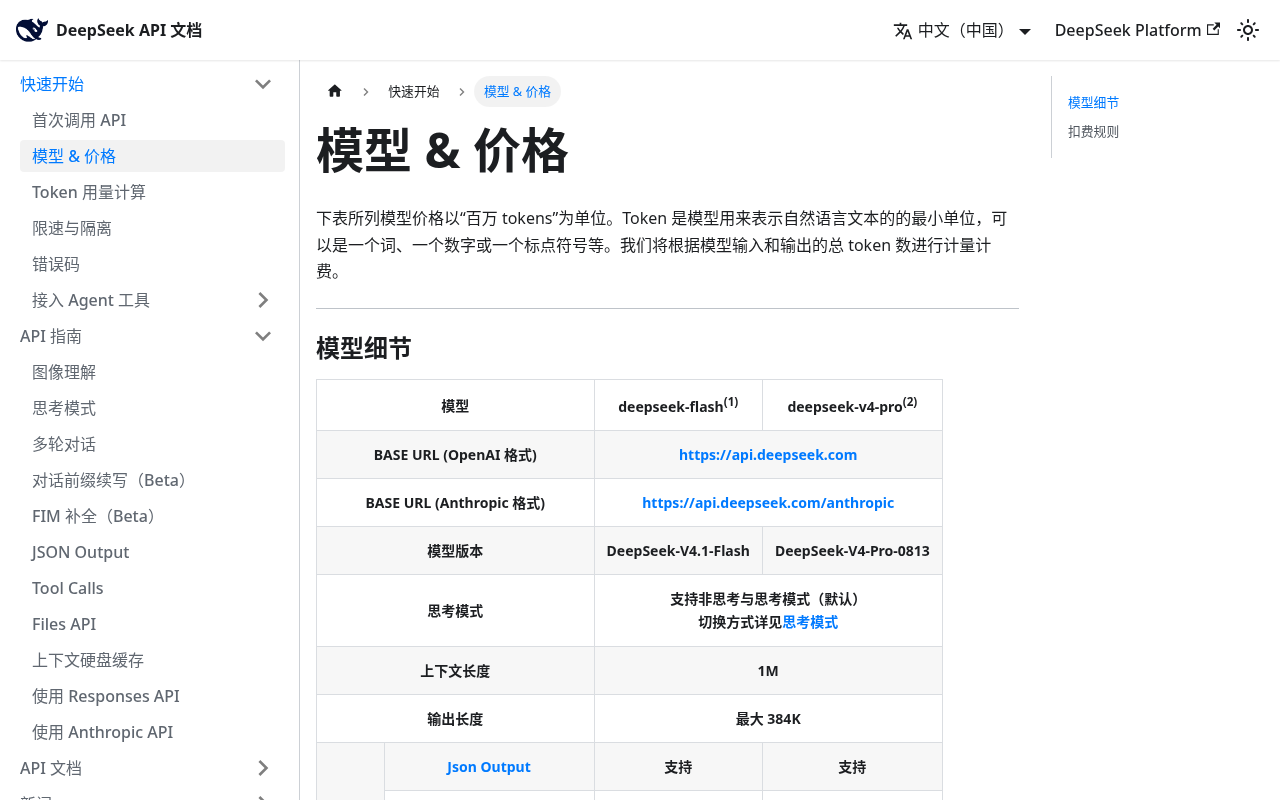The height and width of the screenshot is (800, 1280).
Task: Toggle the light/dark theme sun icon
Action: tap(1248, 30)
